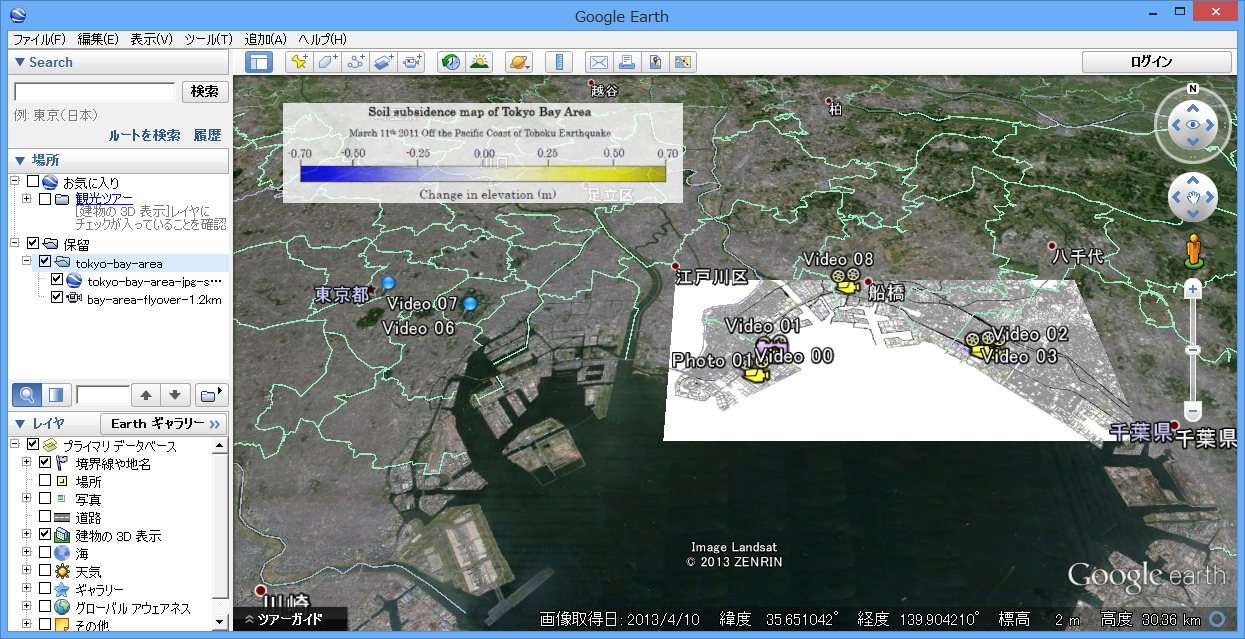Open the planet switcher dropdown
Image resolution: width=1245 pixels, height=639 pixels.
pos(519,62)
